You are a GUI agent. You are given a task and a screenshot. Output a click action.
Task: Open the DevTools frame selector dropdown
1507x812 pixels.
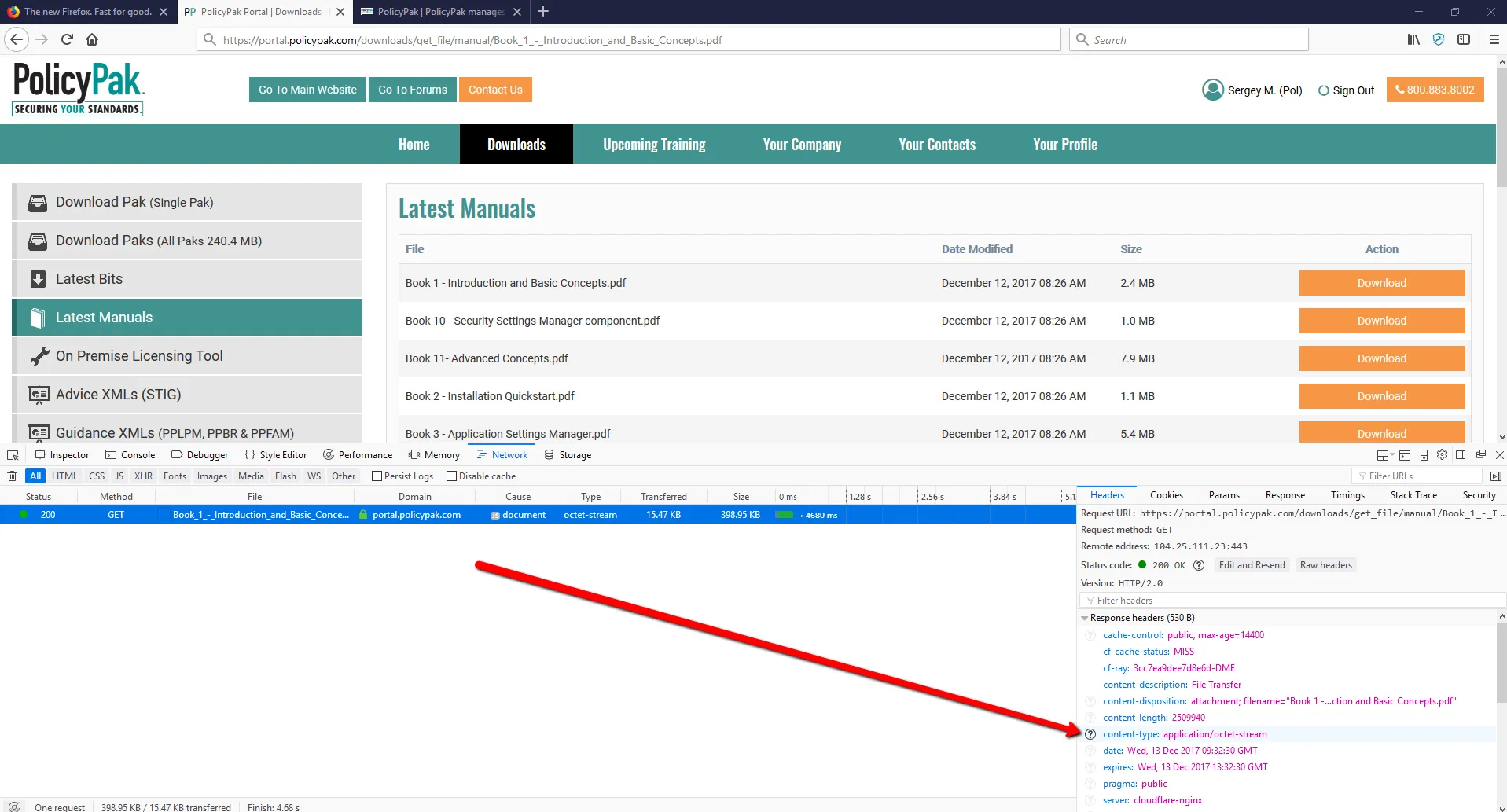pos(1385,455)
